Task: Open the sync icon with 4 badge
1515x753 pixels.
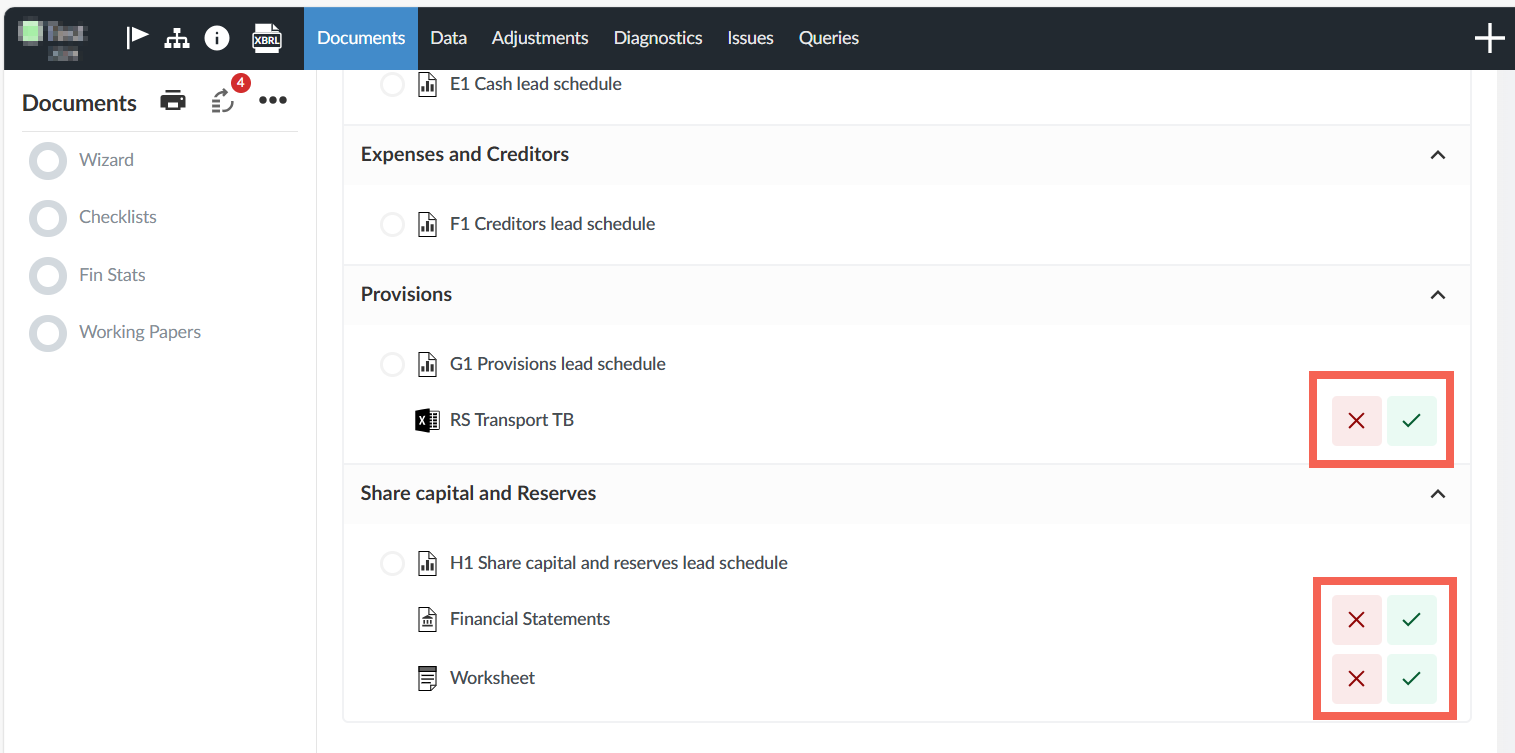Action: (224, 100)
